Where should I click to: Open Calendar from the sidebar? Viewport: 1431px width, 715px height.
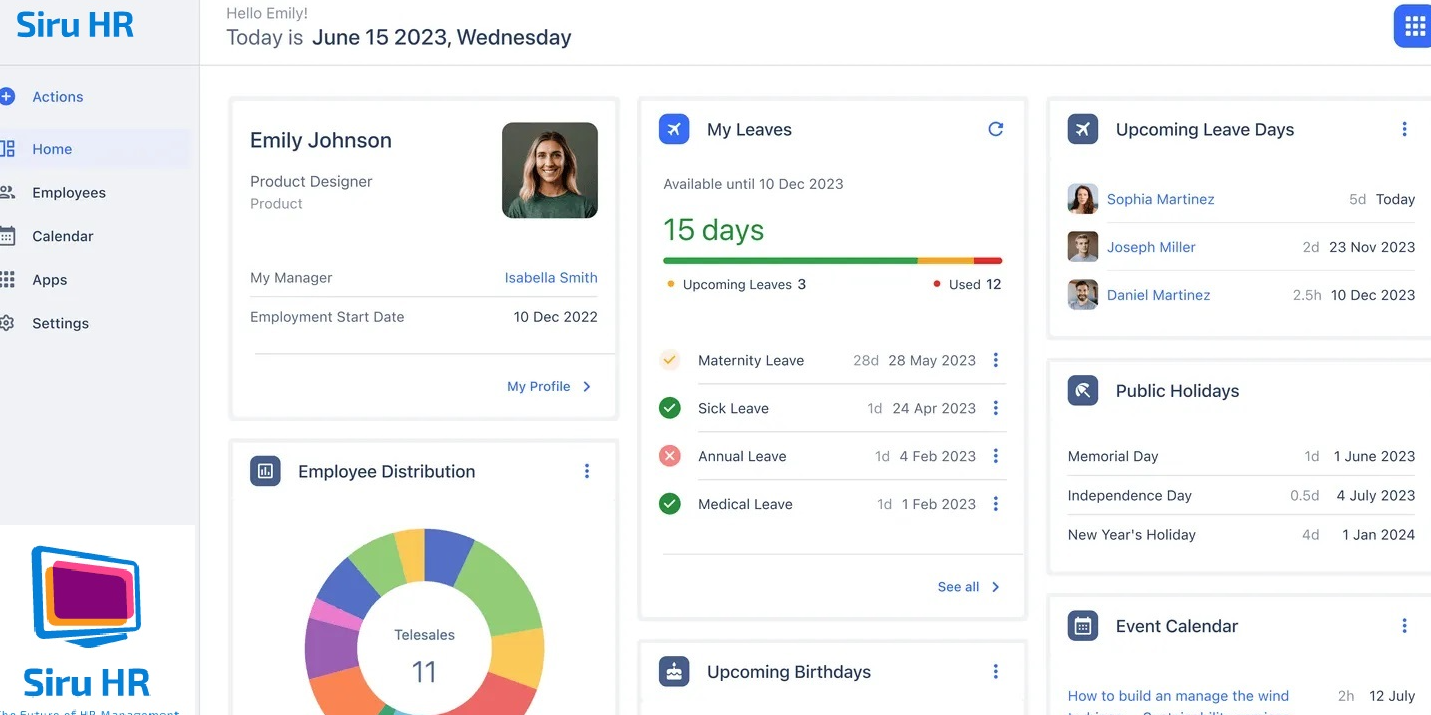(x=62, y=236)
